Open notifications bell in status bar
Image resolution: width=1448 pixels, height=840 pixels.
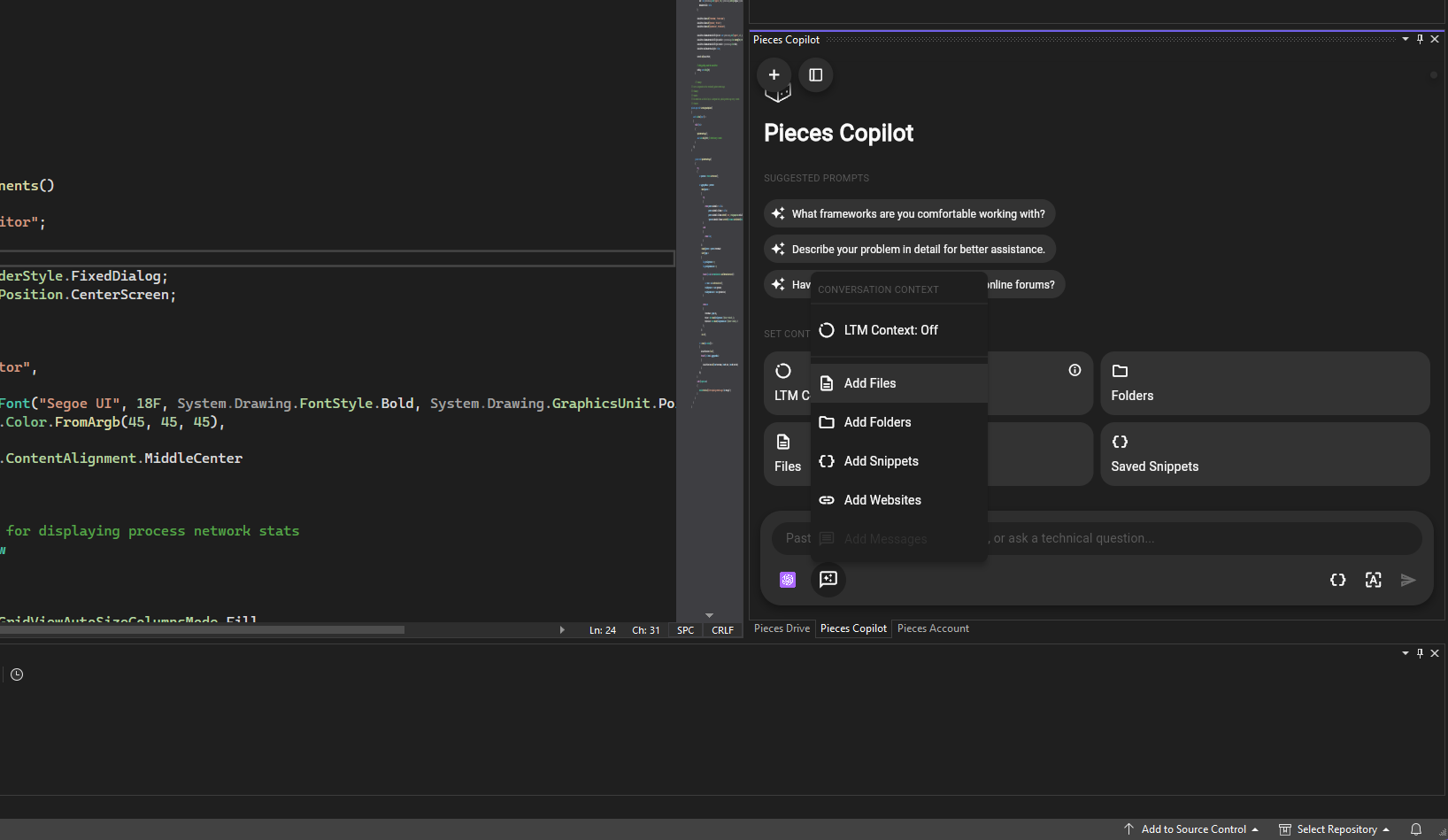tap(1416, 829)
